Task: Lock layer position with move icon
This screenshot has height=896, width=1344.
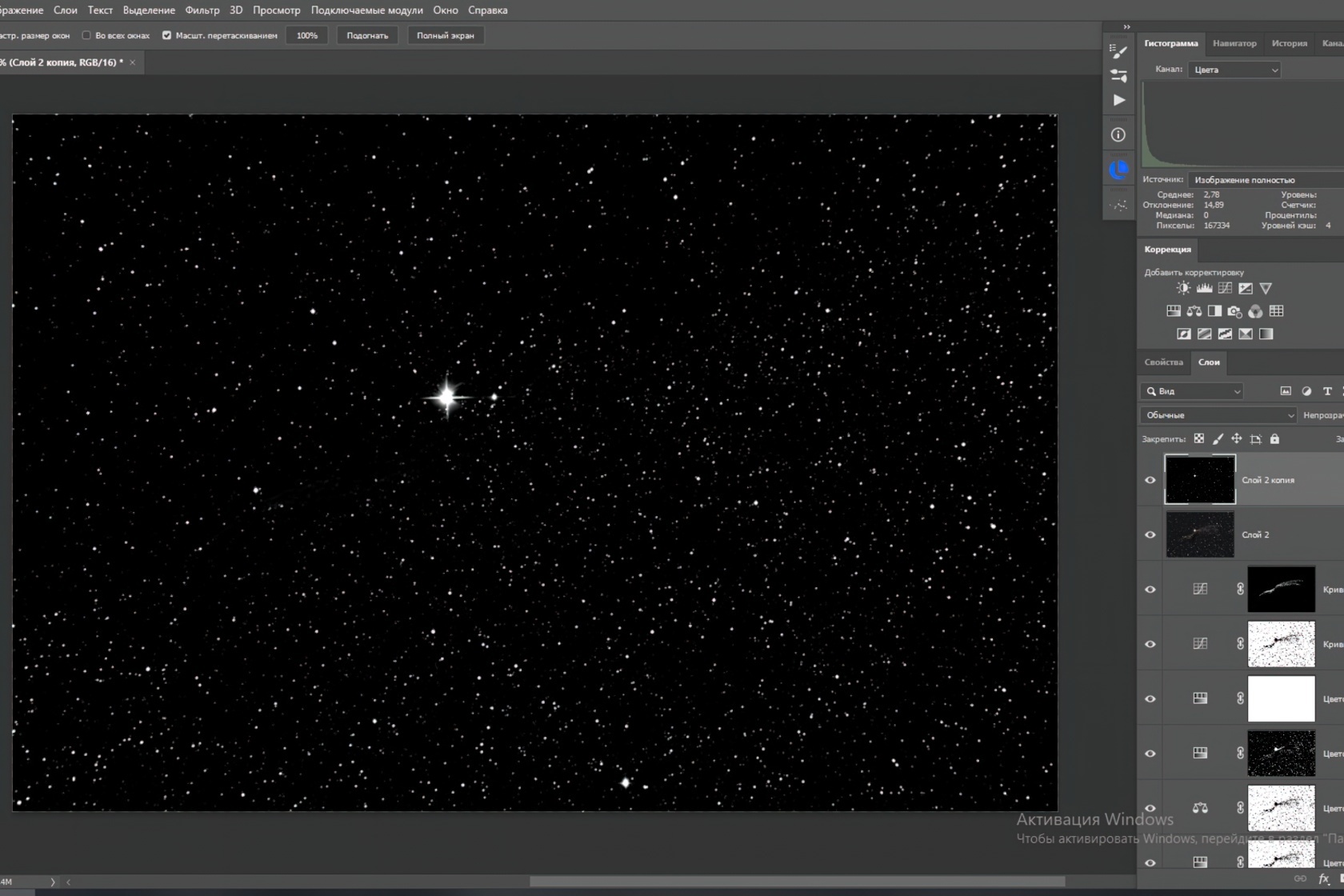Action: (1236, 438)
